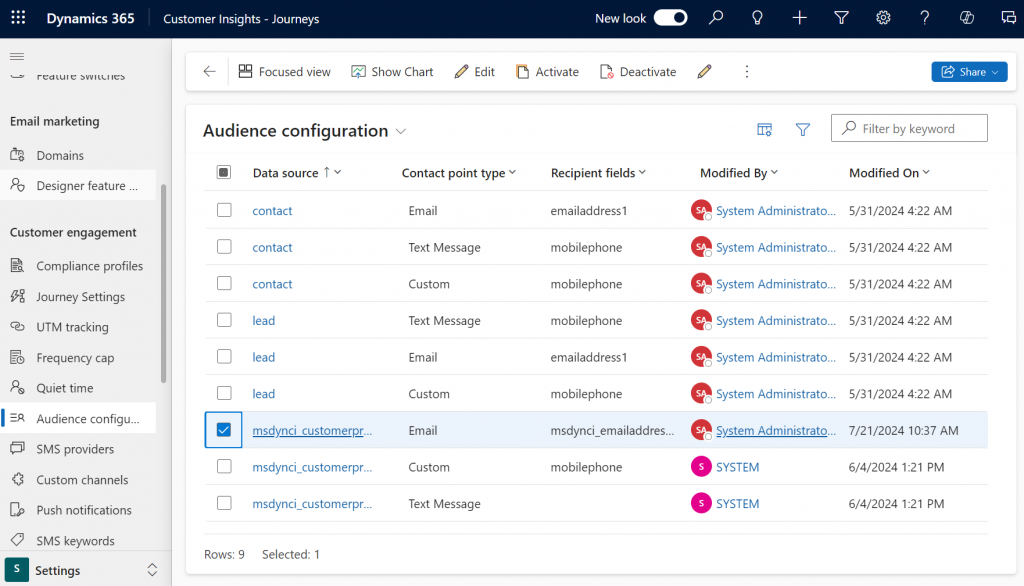Click the advanced filter funnel icon in header

(x=841, y=18)
